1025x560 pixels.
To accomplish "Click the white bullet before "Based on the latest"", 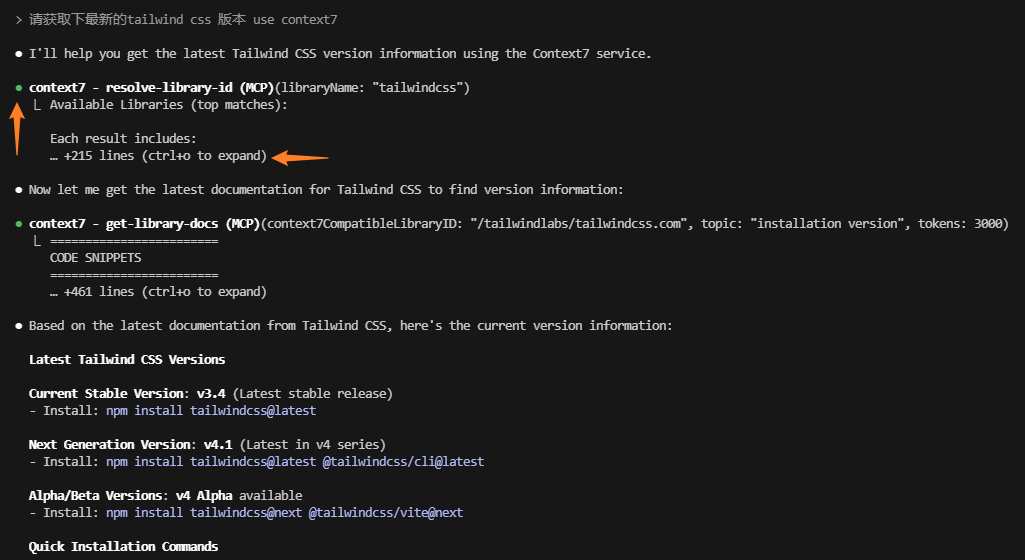I will [18, 326].
